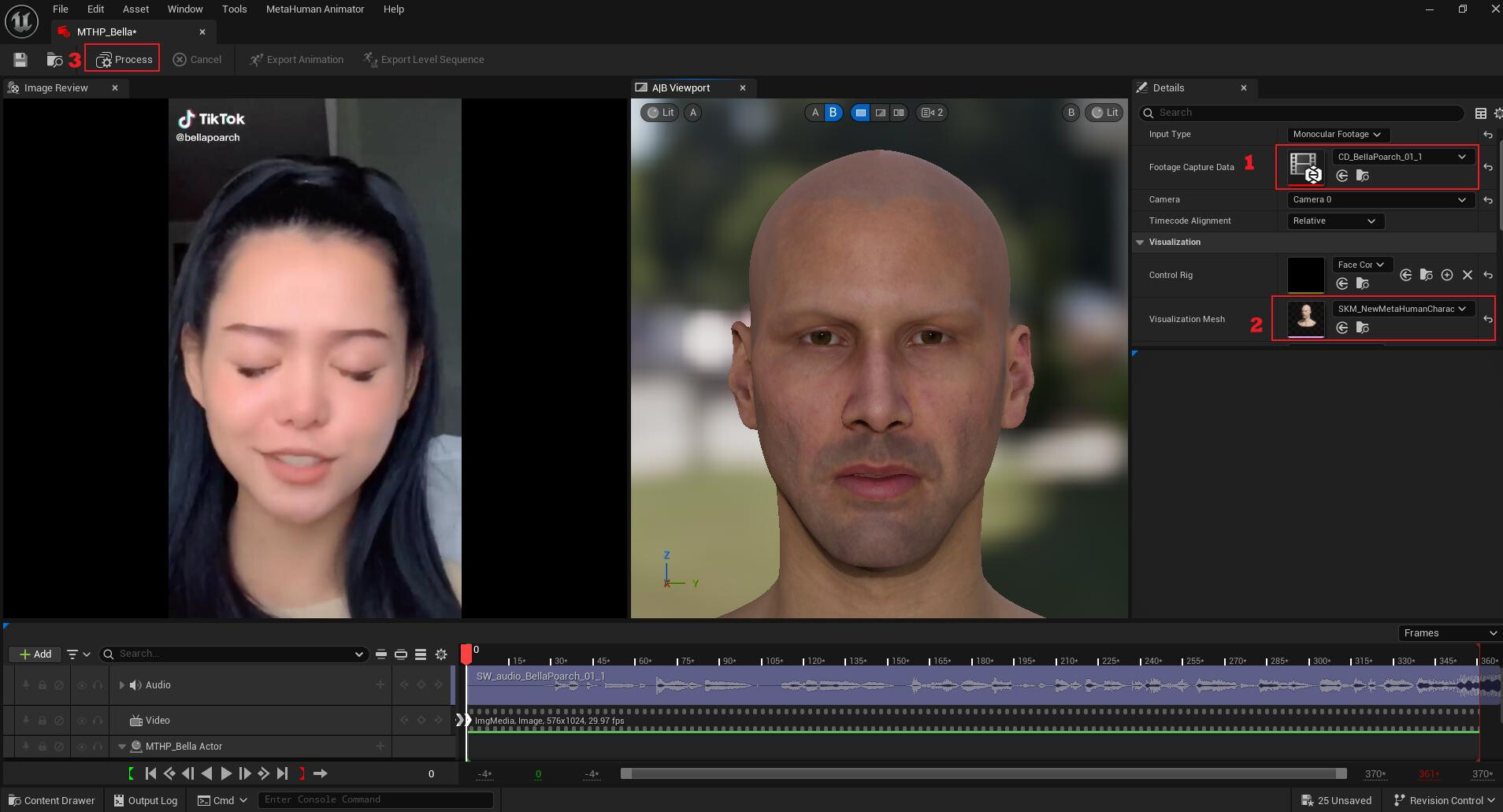Image resolution: width=1503 pixels, height=812 pixels.
Task: Open the Asset menu
Action: coord(135,9)
